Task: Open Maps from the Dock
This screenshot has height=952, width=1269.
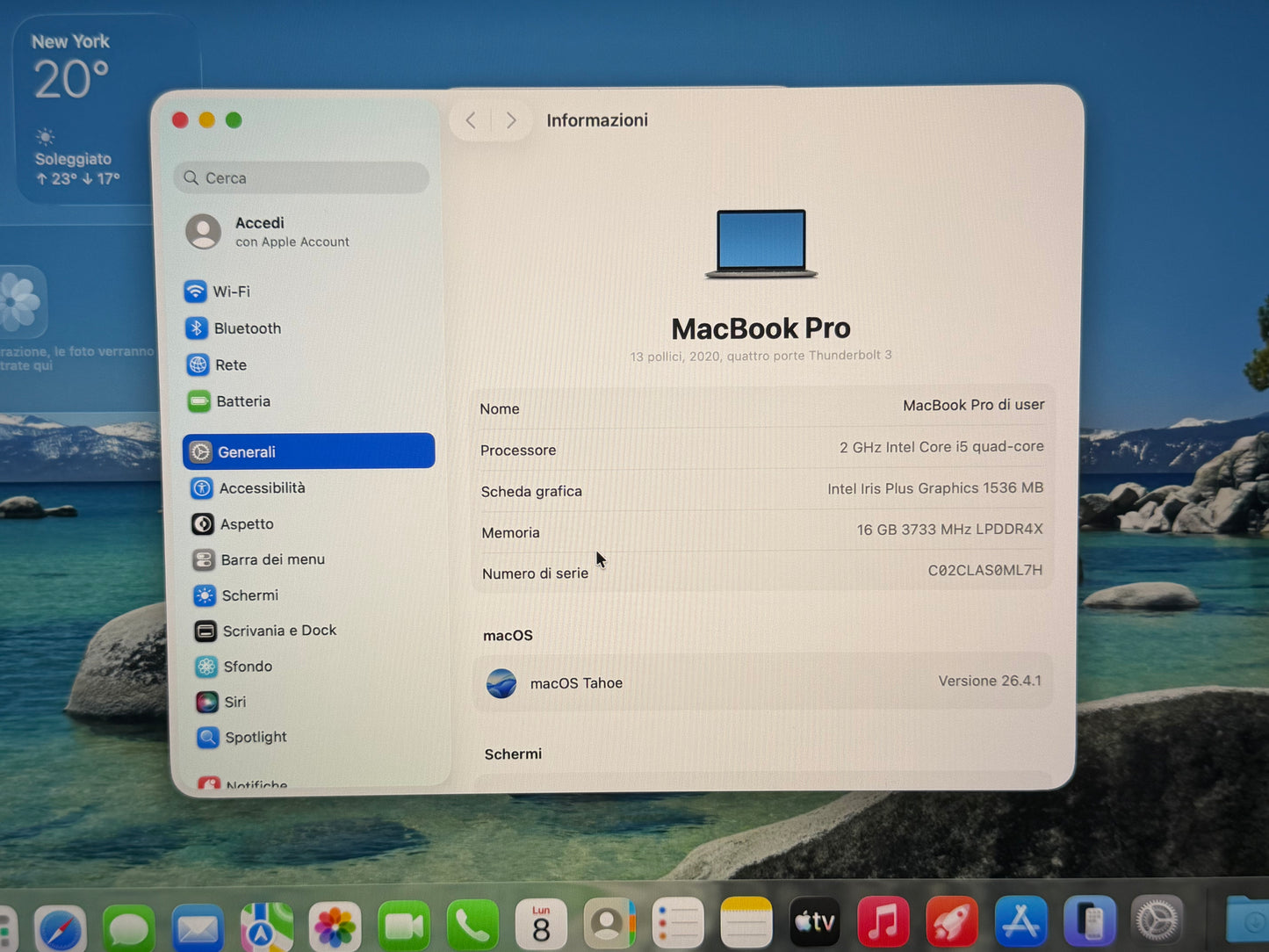Action: pos(267,927)
